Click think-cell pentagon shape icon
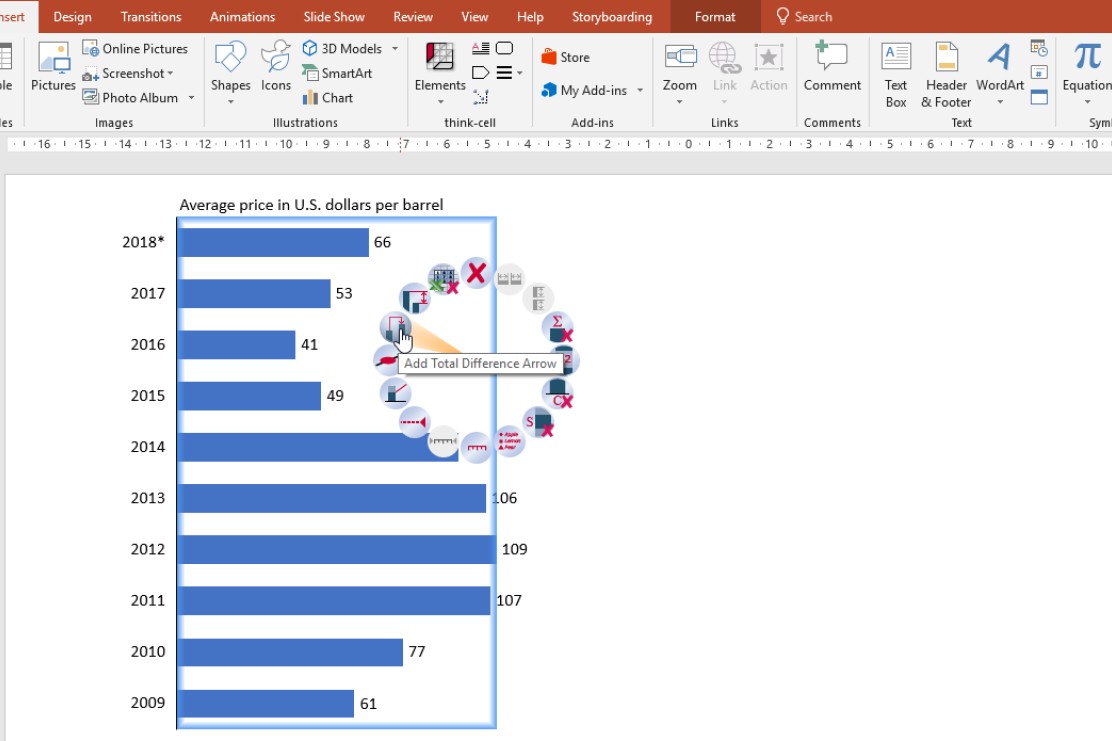The width and height of the screenshot is (1112, 741). pyautogui.click(x=480, y=72)
